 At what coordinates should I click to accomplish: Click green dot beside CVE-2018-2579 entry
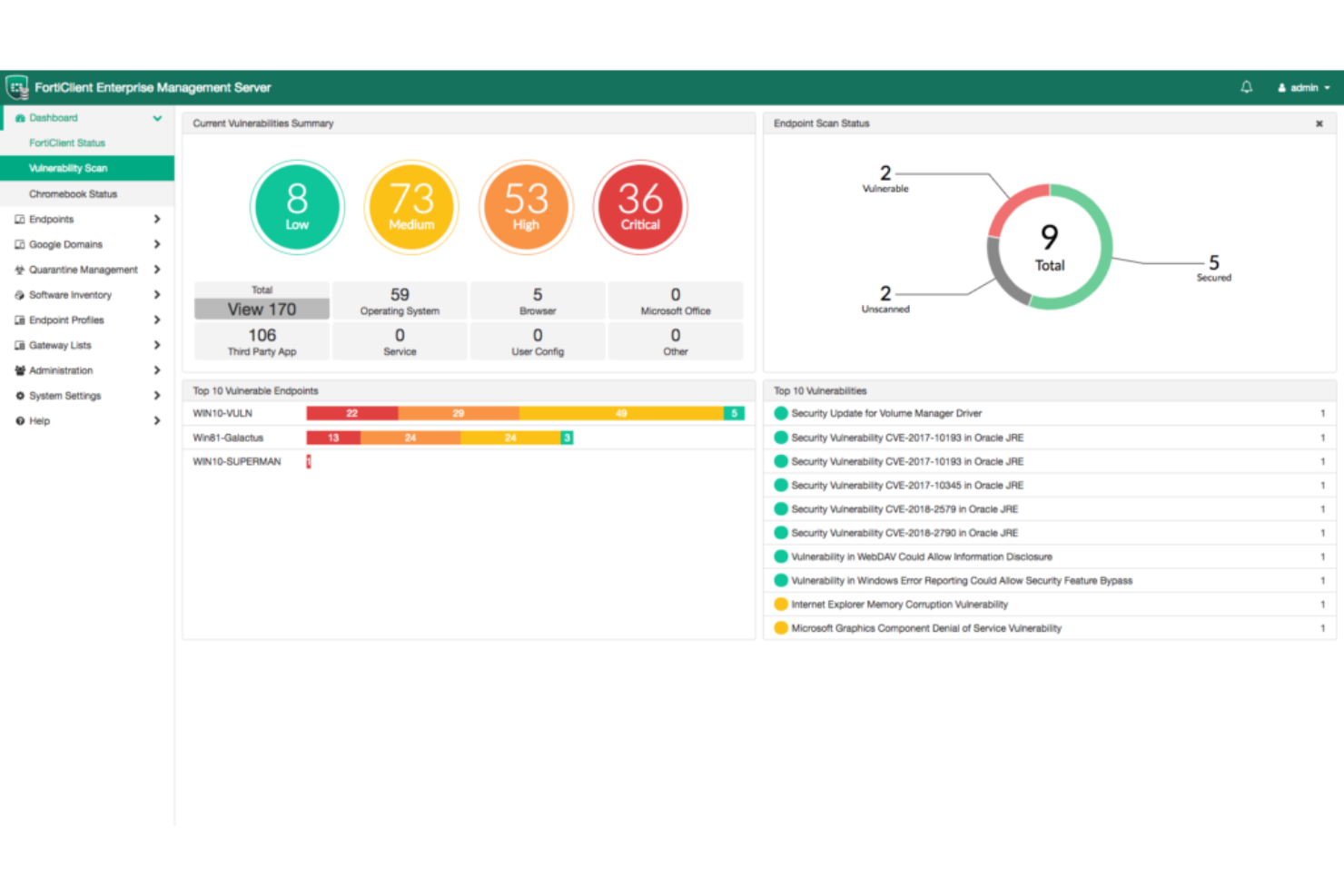780,509
